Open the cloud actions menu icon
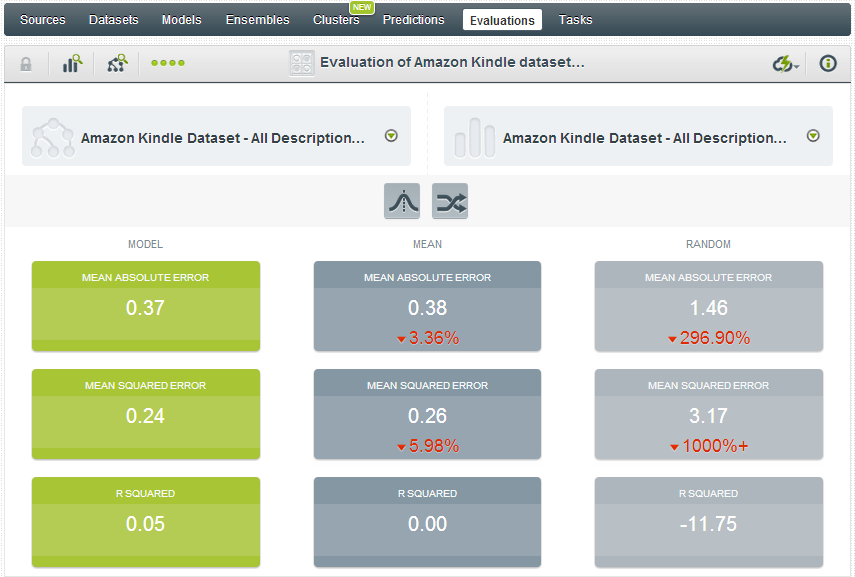 point(785,64)
